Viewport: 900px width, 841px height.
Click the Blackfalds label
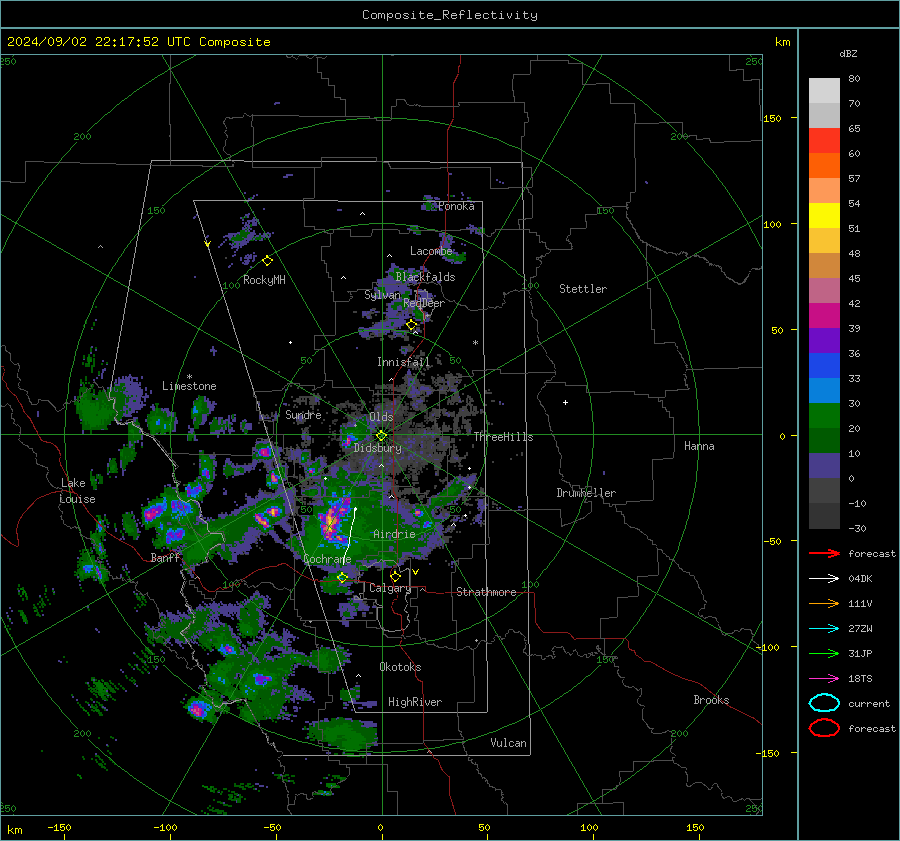click(x=425, y=277)
